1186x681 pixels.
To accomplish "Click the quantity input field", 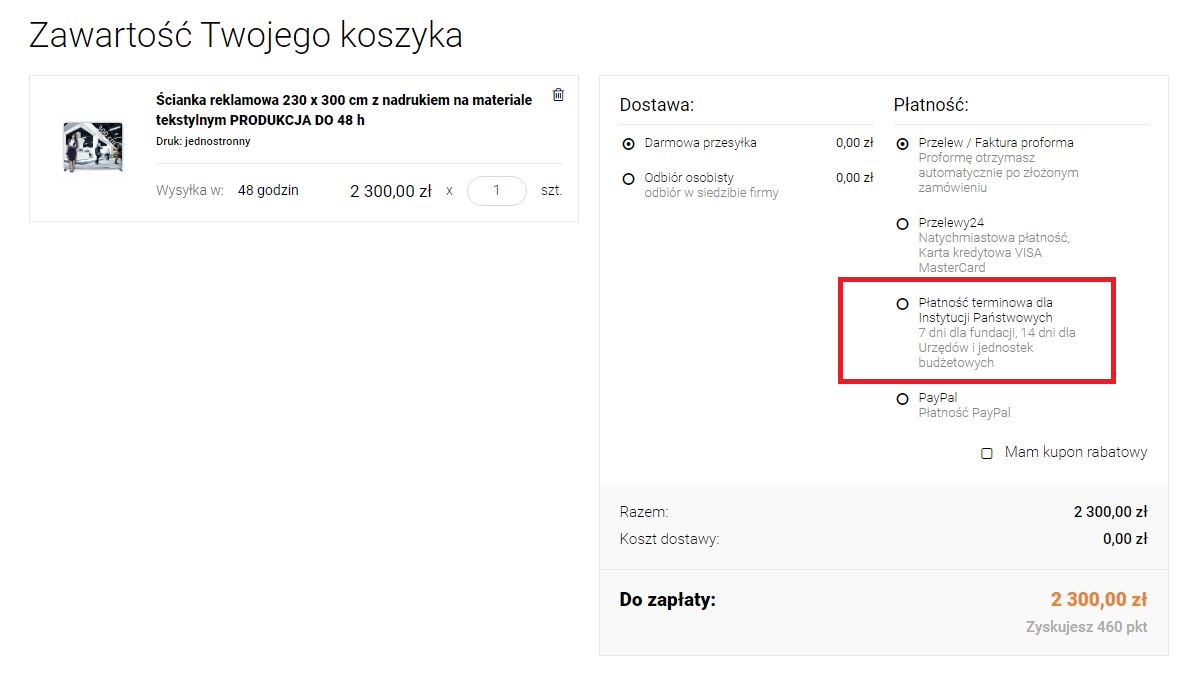I will point(497,190).
